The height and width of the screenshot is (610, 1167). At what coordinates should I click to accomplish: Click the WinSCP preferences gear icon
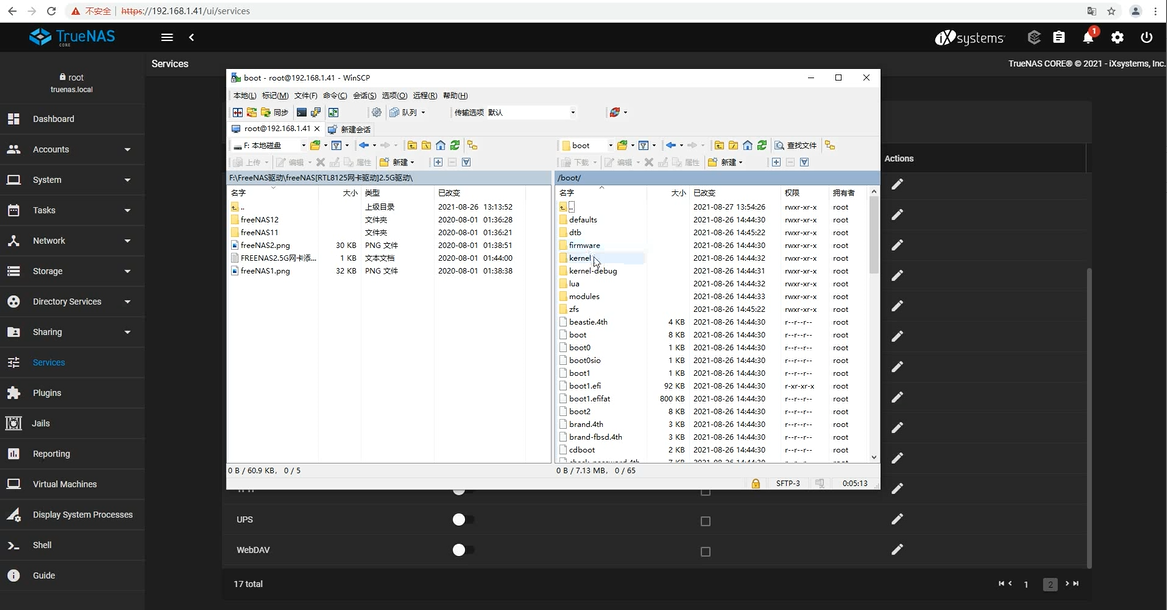point(377,113)
